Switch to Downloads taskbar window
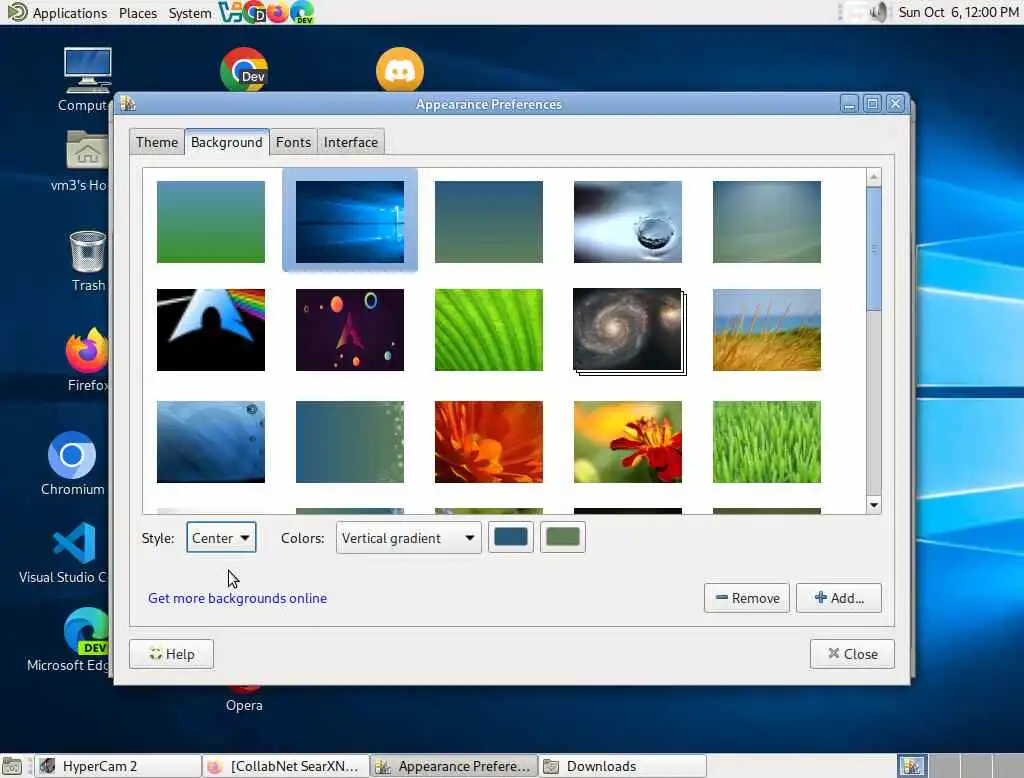 (x=622, y=766)
